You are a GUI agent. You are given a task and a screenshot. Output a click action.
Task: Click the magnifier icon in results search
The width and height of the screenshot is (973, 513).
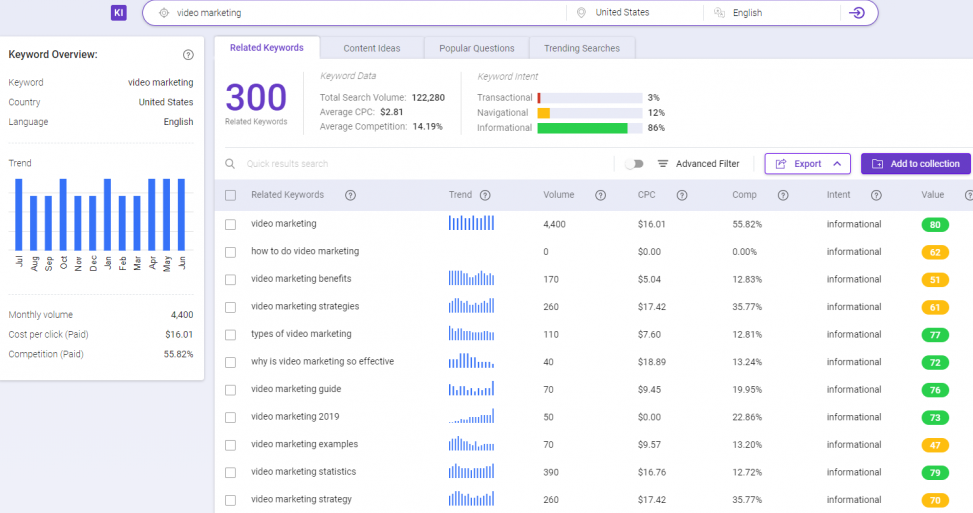tap(230, 164)
